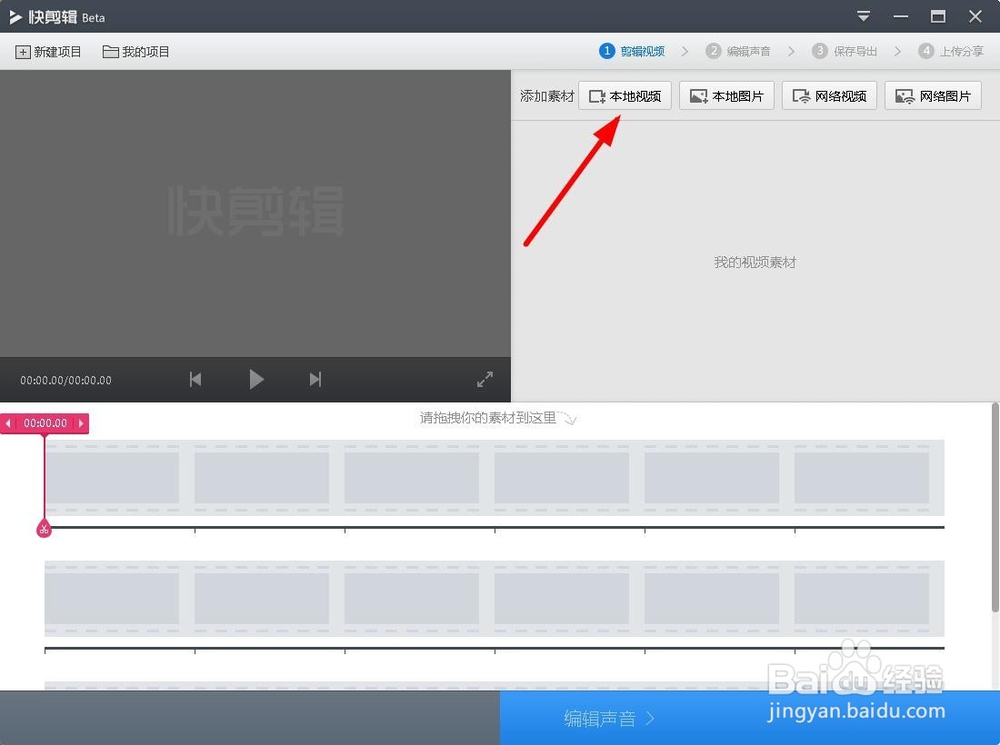
Task: Click the scissors cut icon on playhead
Action: [x=43, y=529]
